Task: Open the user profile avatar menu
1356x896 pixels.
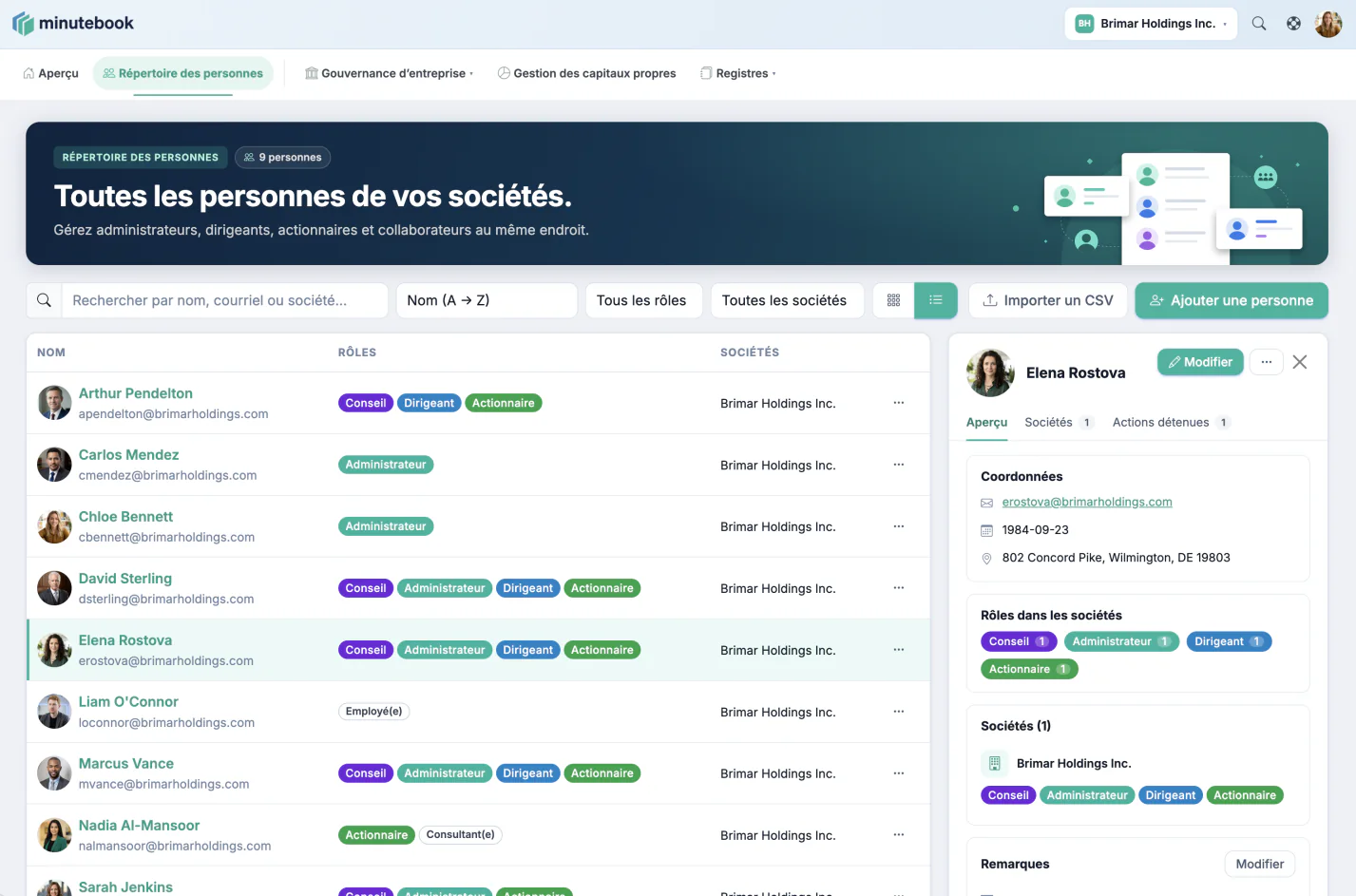Action: tap(1328, 24)
